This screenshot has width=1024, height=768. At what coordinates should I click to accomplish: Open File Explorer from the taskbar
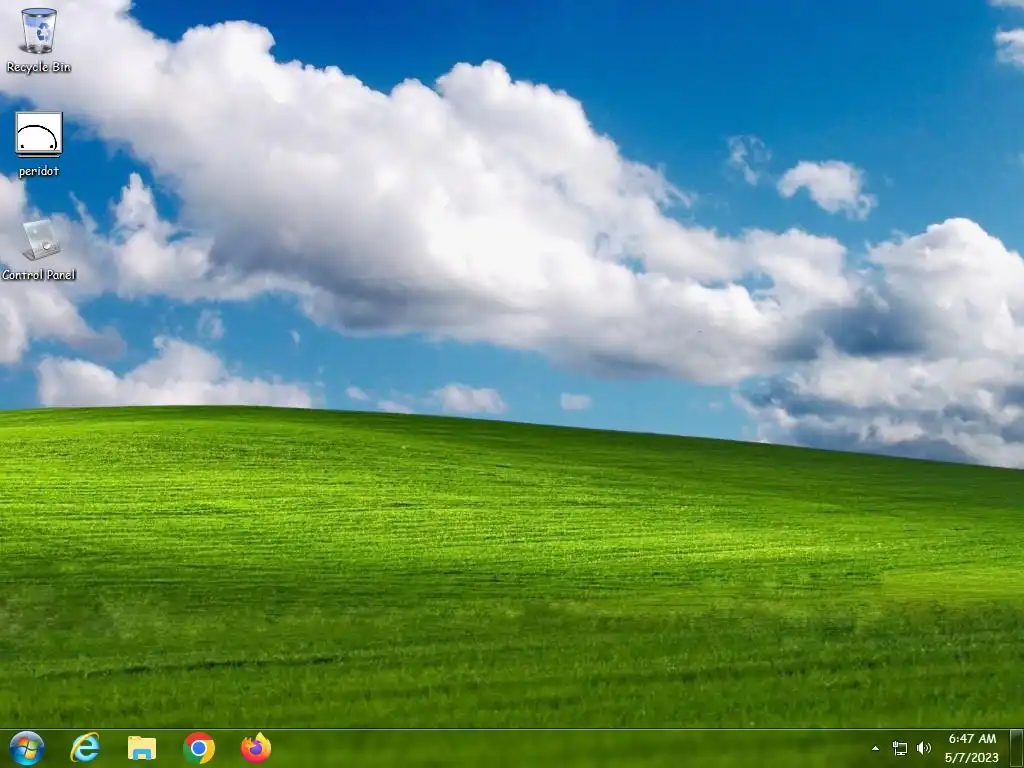pyautogui.click(x=142, y=748)
